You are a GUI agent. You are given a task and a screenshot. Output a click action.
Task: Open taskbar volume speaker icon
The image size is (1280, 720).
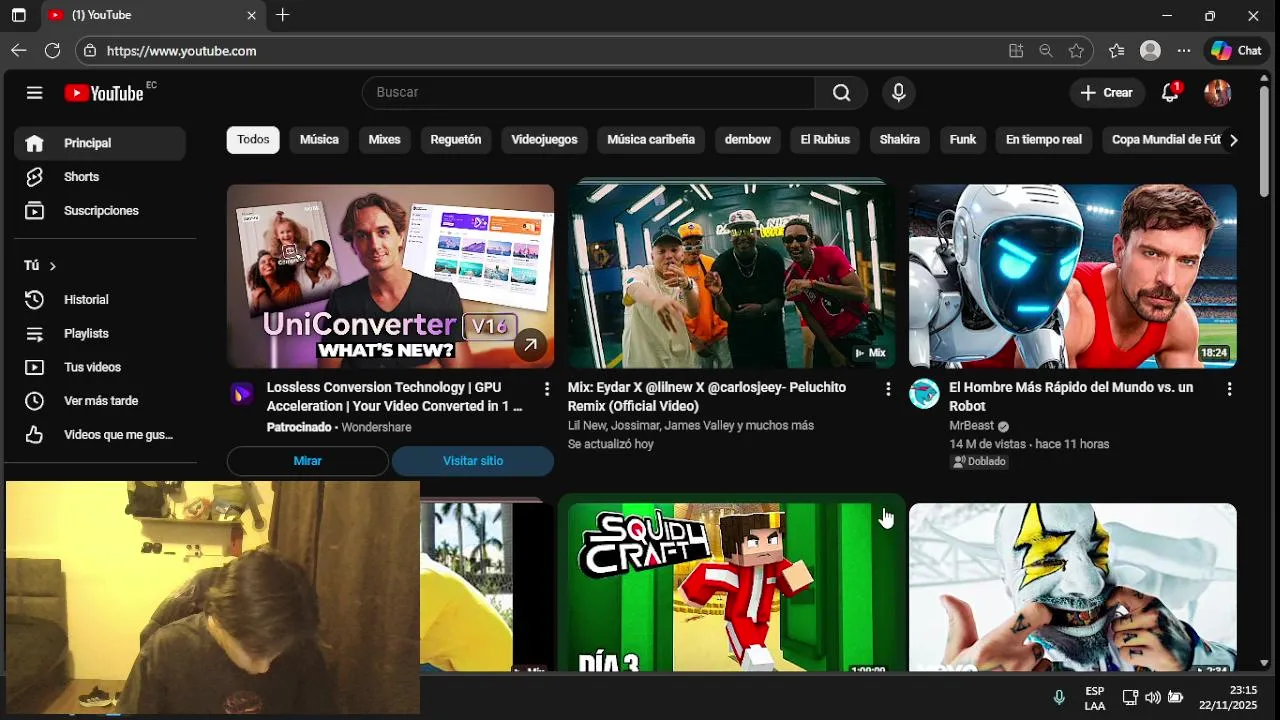click(x=1153, y=698)
